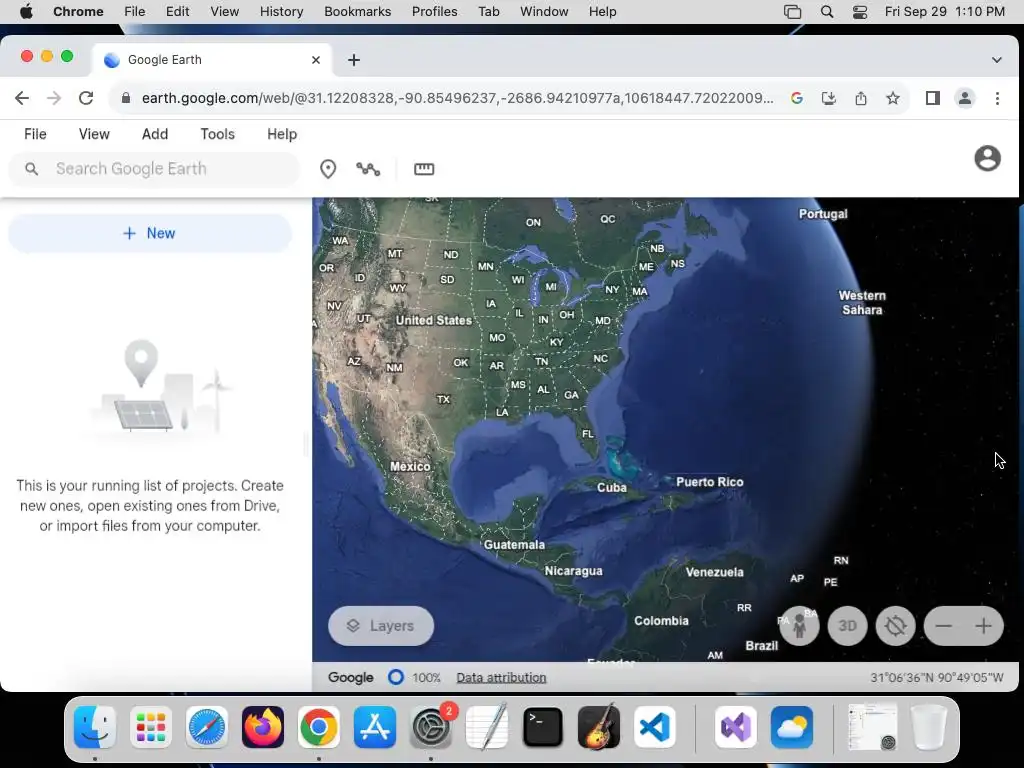Open Finder from the Dock
1024x768 pixels.
pyautogui.click(x=95, y=727)
